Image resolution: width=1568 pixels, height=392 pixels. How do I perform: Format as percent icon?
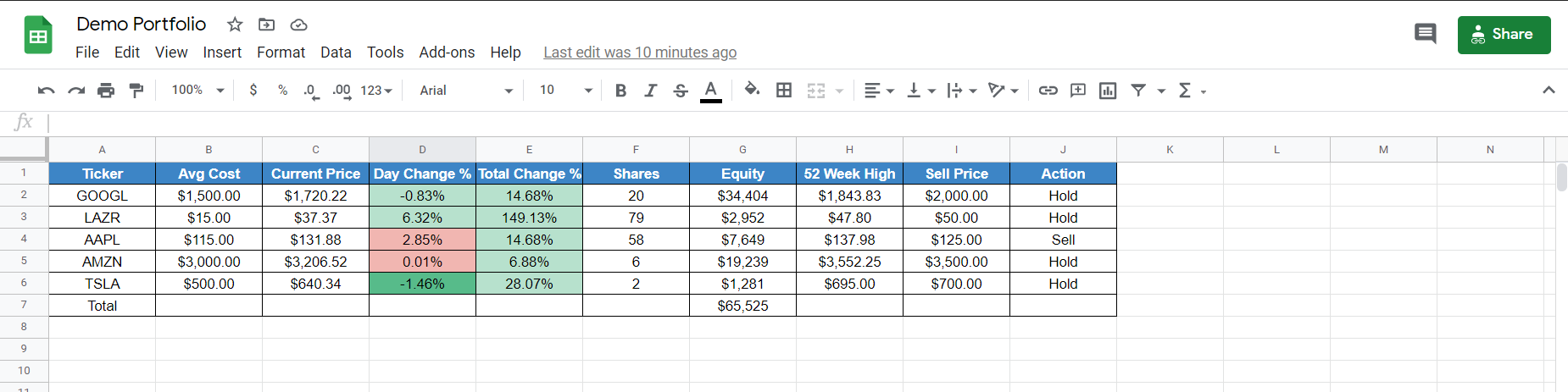point(282,90)
